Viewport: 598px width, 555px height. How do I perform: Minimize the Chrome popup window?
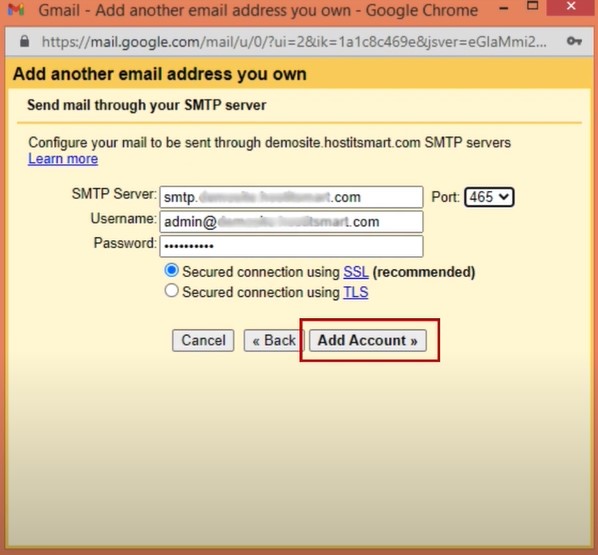(x=504, y=8)
